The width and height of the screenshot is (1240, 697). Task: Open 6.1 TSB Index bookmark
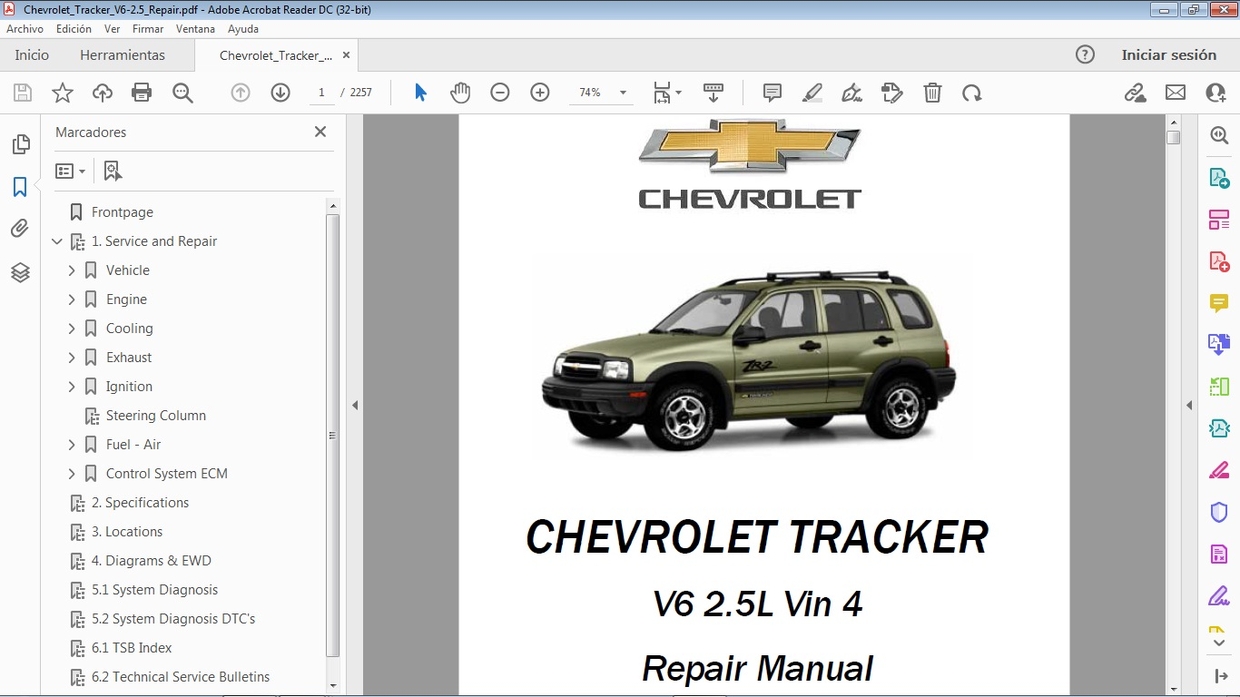point(131,647)
